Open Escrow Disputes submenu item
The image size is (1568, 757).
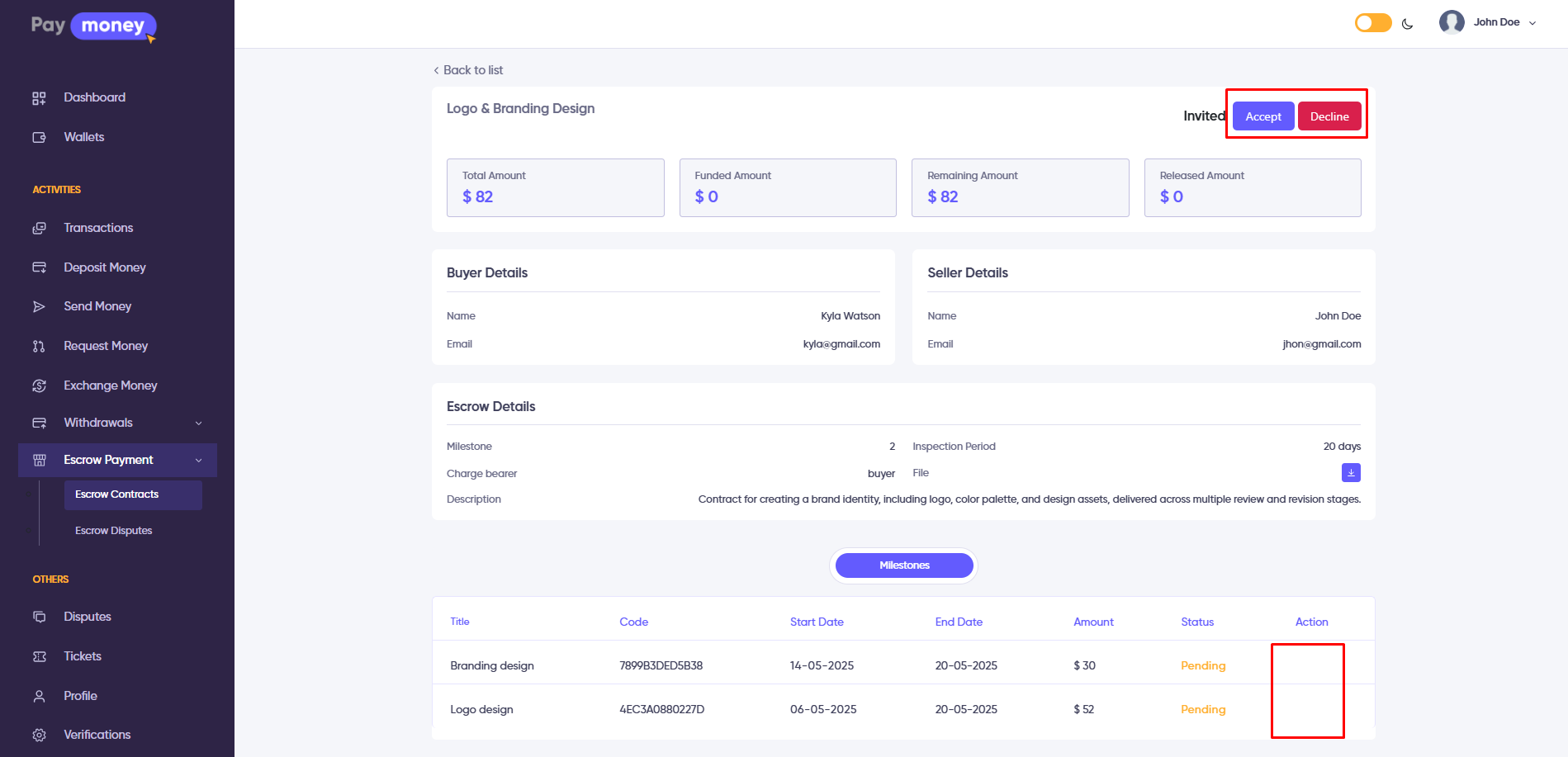pyautogui.click(x=114, y=531)
